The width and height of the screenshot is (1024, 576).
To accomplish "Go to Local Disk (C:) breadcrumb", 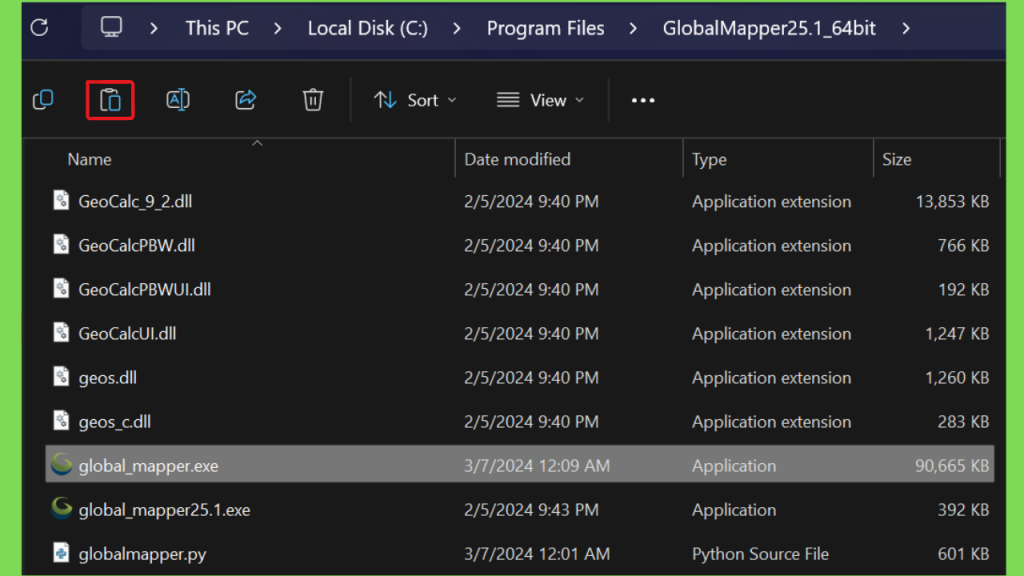I will coord(367,28).
